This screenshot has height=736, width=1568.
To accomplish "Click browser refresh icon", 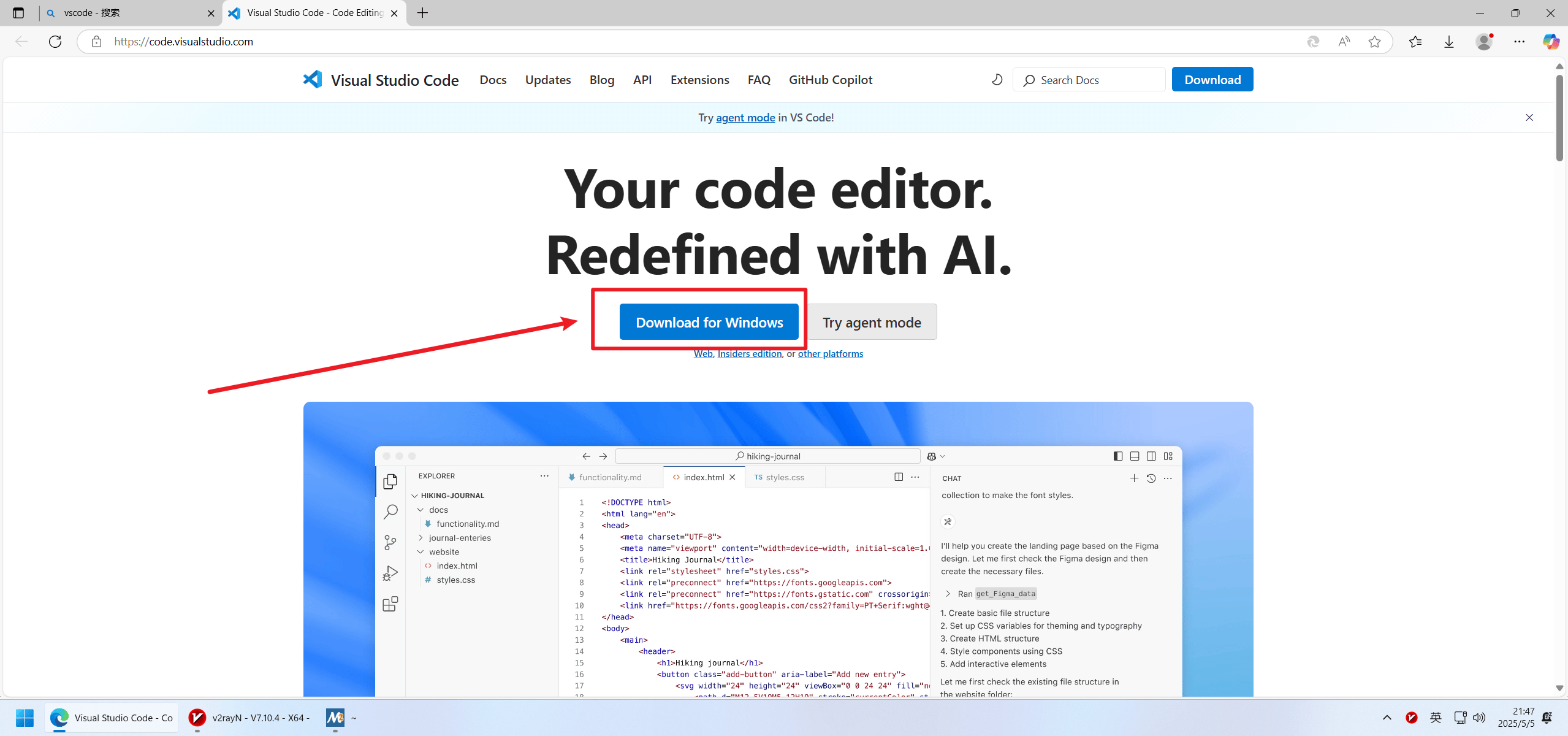I will [55, 42].
